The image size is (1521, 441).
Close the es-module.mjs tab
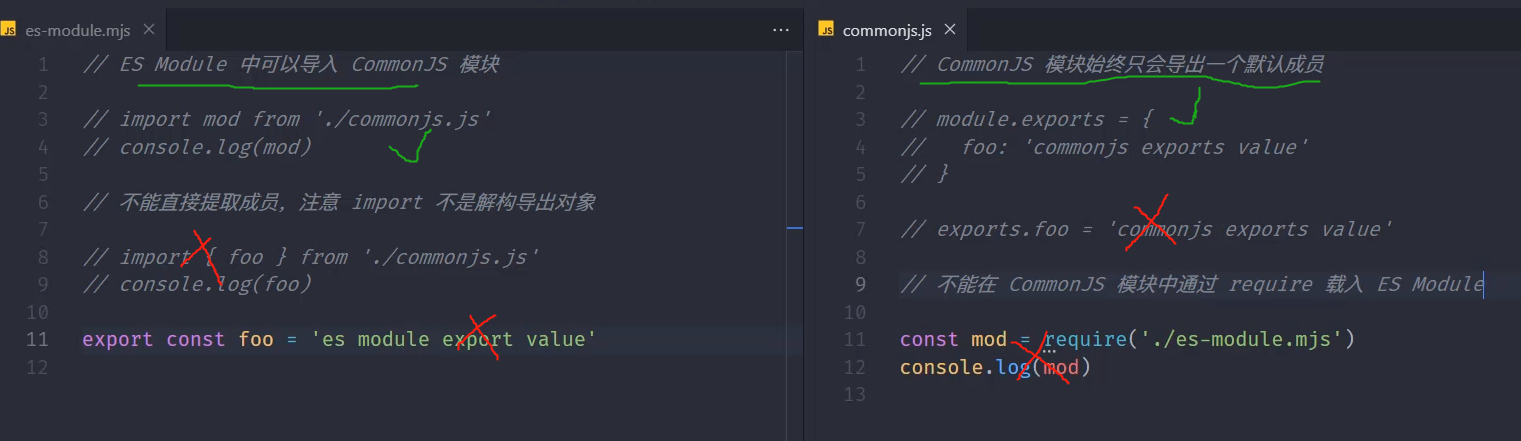[x=149, y=30]
